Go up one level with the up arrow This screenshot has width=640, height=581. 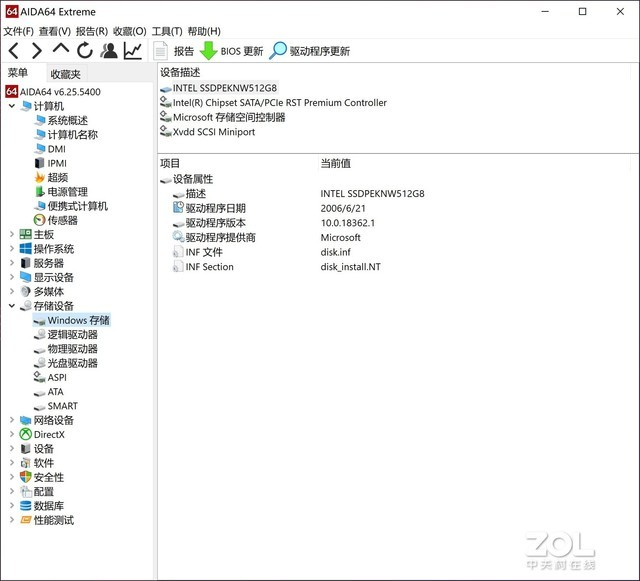point(61,49)
